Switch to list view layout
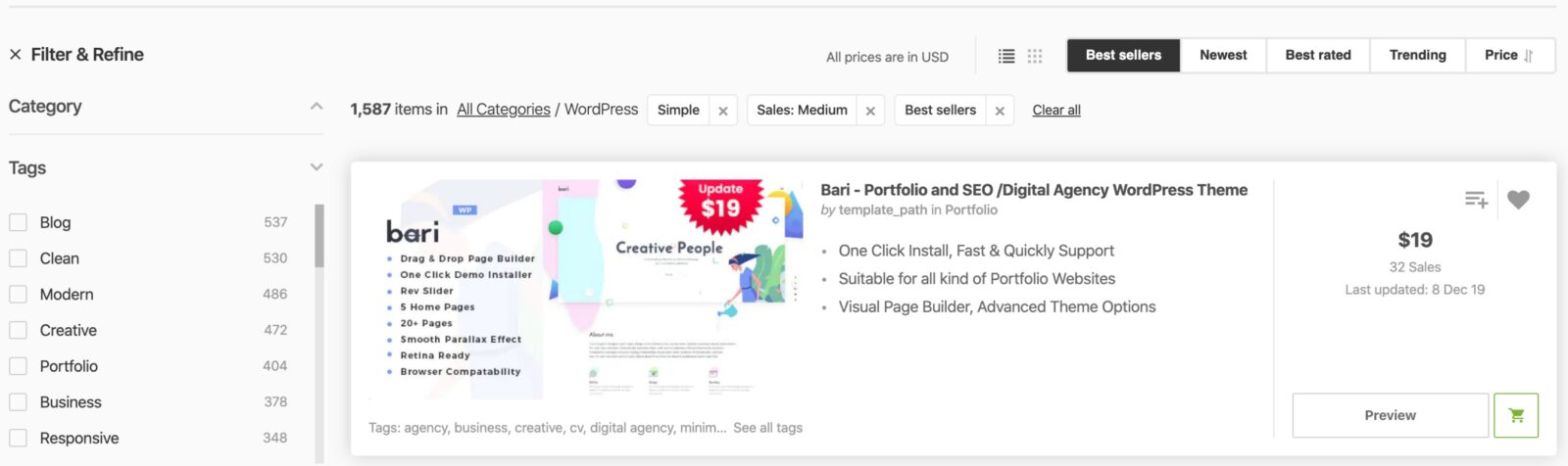 1006,56
